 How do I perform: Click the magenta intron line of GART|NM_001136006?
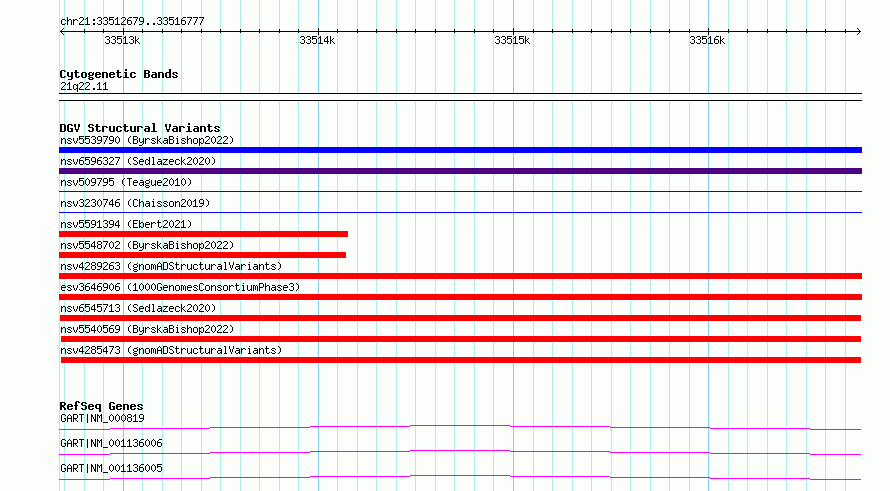(460, 452)
